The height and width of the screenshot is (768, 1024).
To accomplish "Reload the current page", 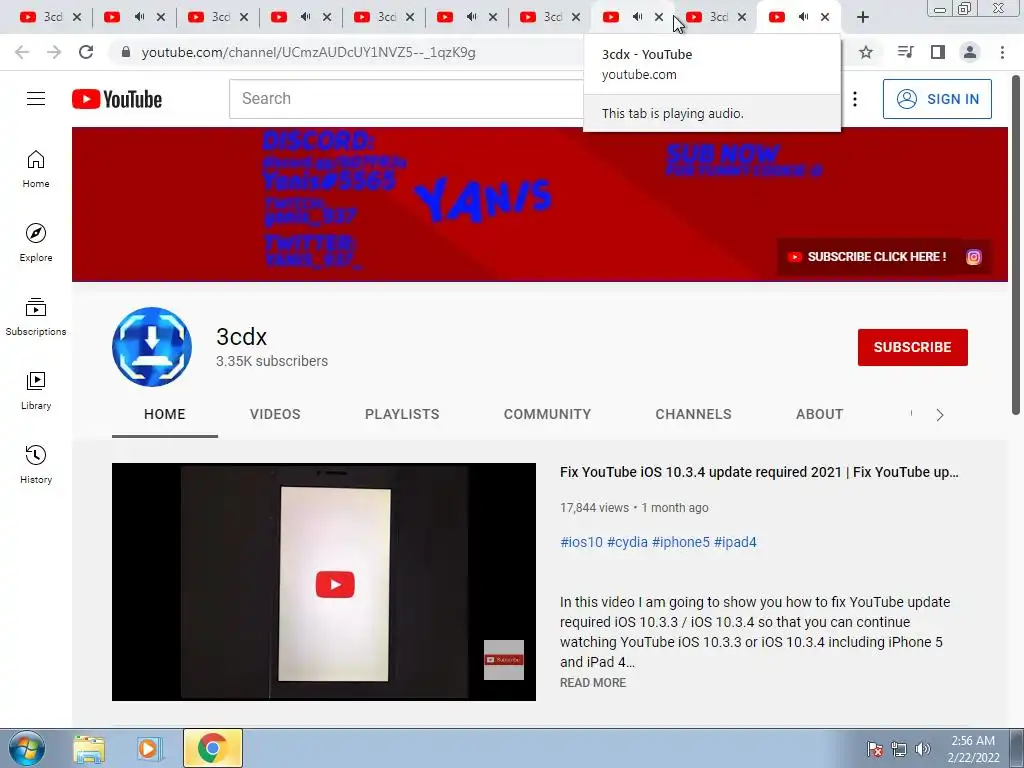I will click(x=86, y=52).
